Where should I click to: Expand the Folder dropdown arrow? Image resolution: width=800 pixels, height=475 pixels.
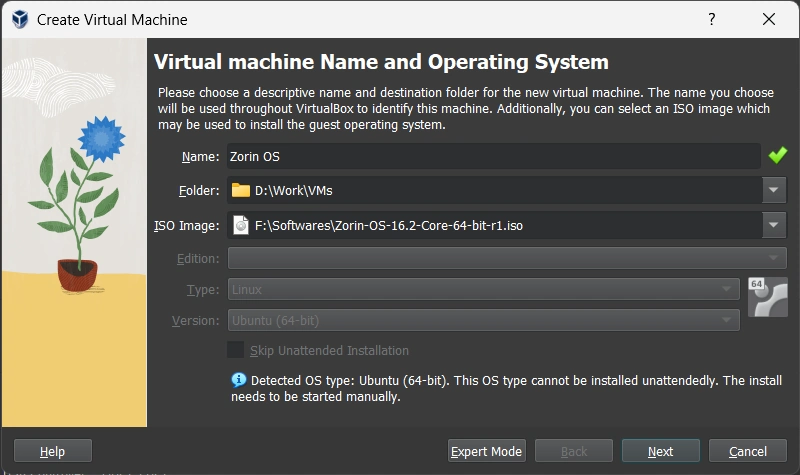pos(774,190)
